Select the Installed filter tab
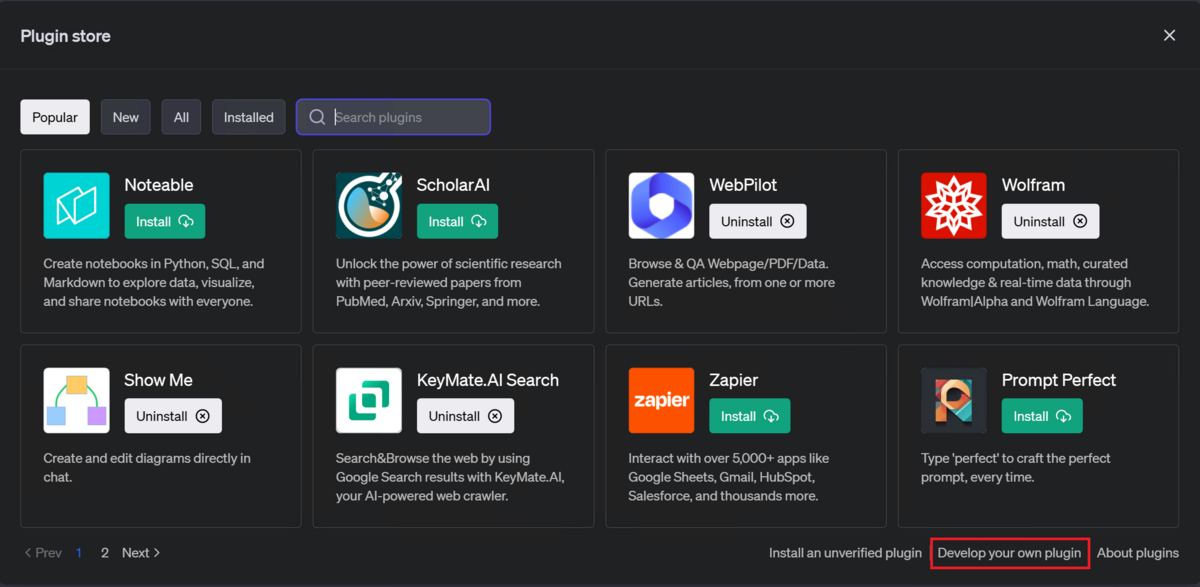Image resolution: width=1200 pixels, height=587 pixels. click(x=249, y=117)
